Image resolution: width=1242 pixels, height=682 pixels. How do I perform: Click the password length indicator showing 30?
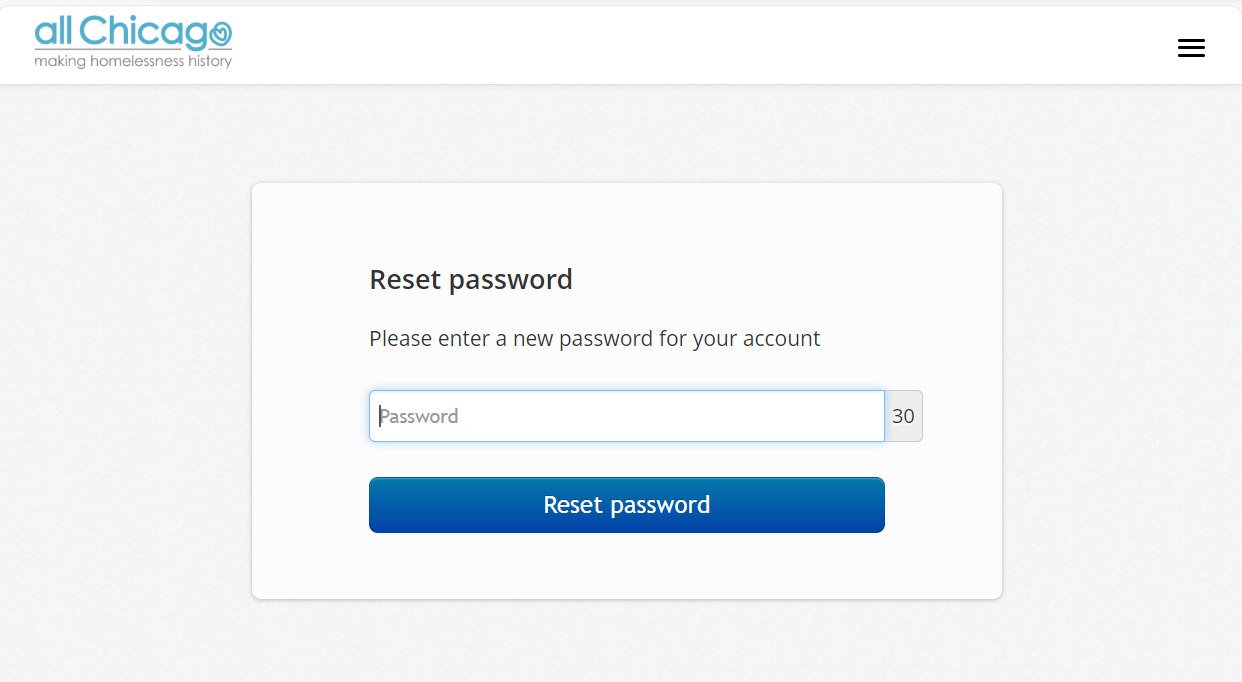tap(903, 416)
